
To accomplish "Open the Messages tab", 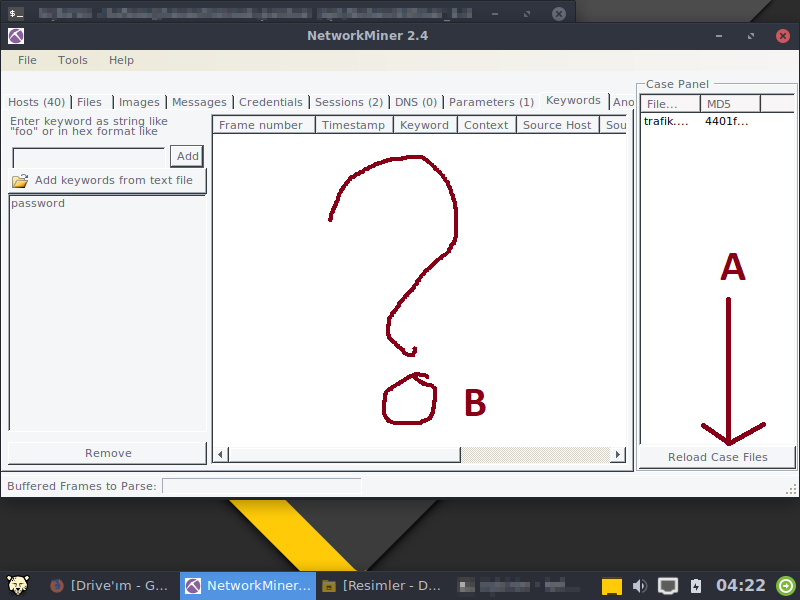I will pos(199,102).
